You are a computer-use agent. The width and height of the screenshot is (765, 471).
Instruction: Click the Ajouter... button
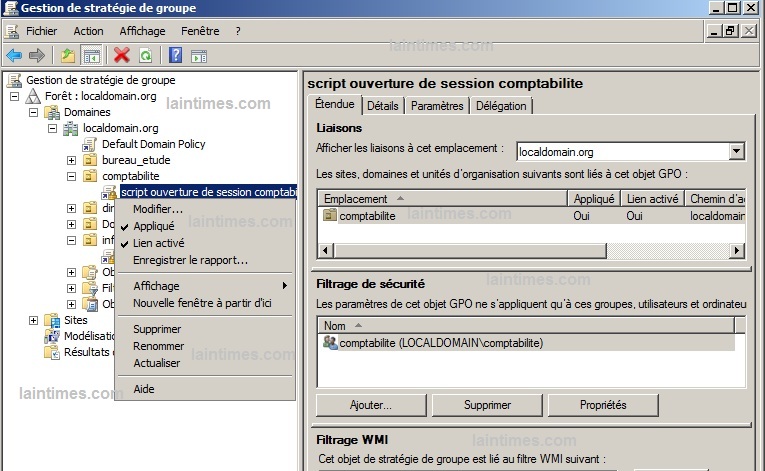(371, 405)
